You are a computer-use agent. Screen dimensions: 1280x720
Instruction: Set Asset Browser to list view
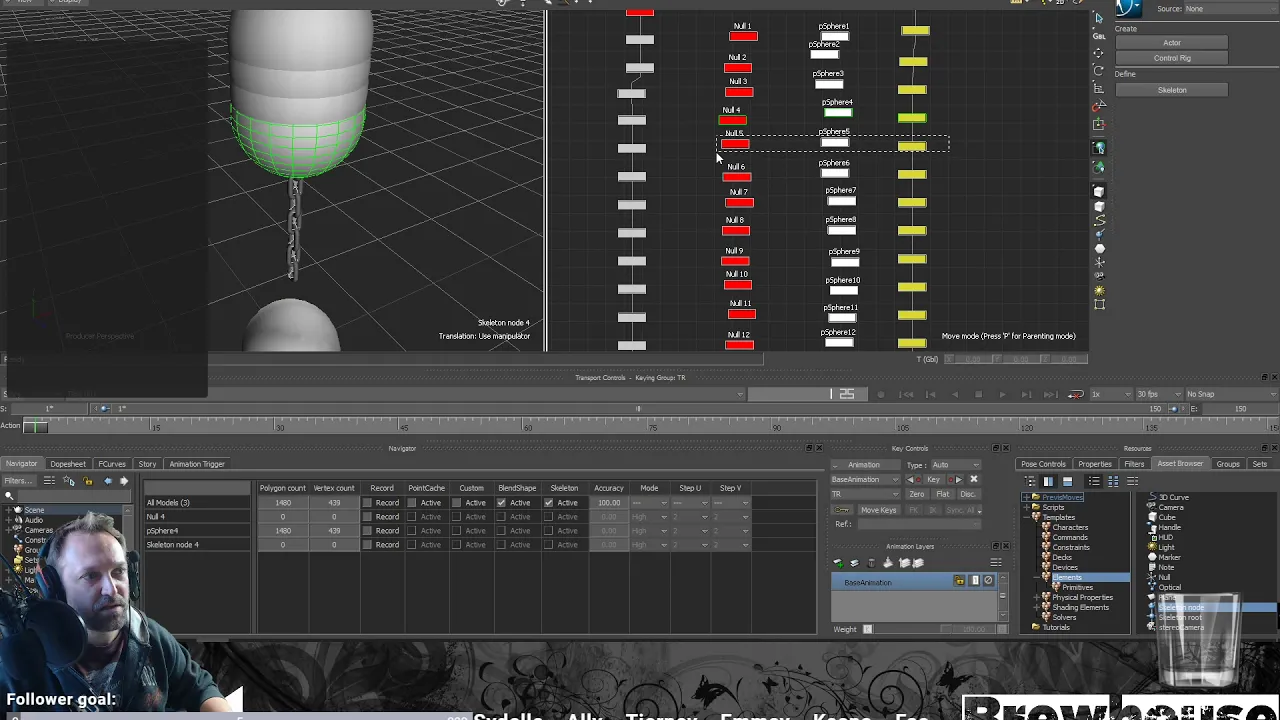[1093, 481]
